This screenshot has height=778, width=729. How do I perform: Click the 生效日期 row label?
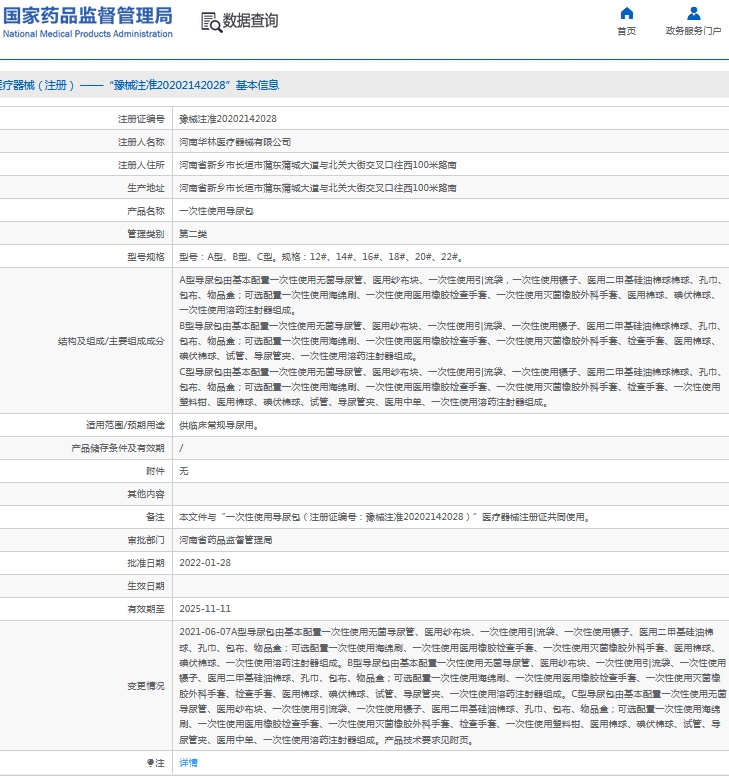[145, 586]
